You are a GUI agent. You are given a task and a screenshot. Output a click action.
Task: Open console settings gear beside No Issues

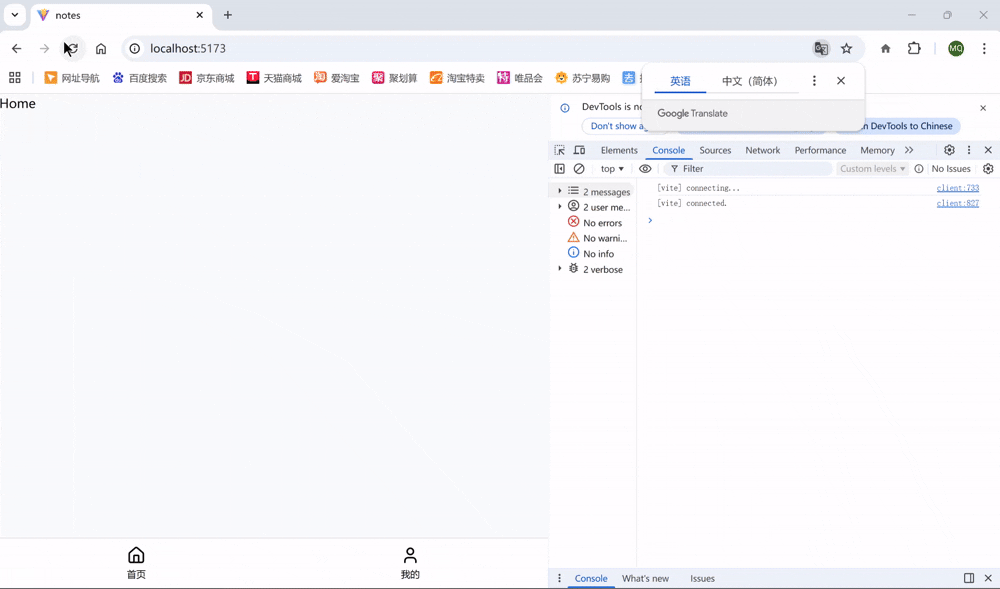pos(988,169)
